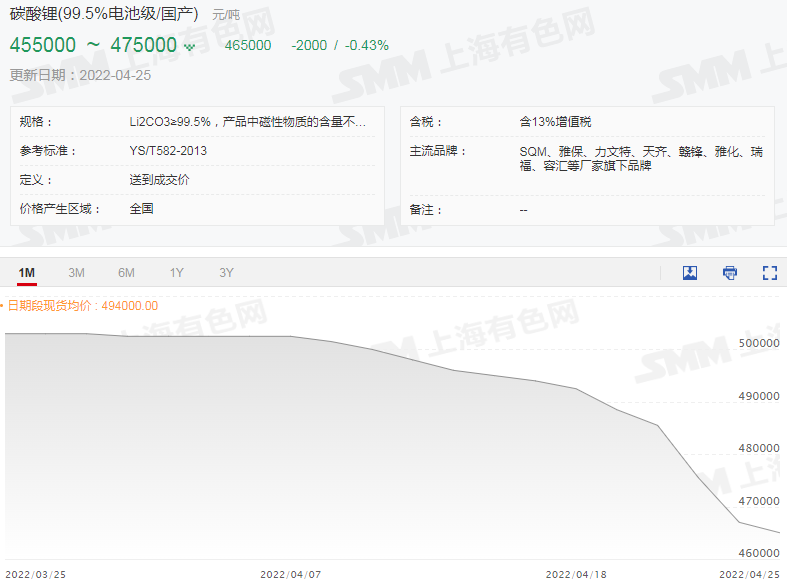Show the 1Y price history
This screenshot has width=787, height=586.
point(176,273)
